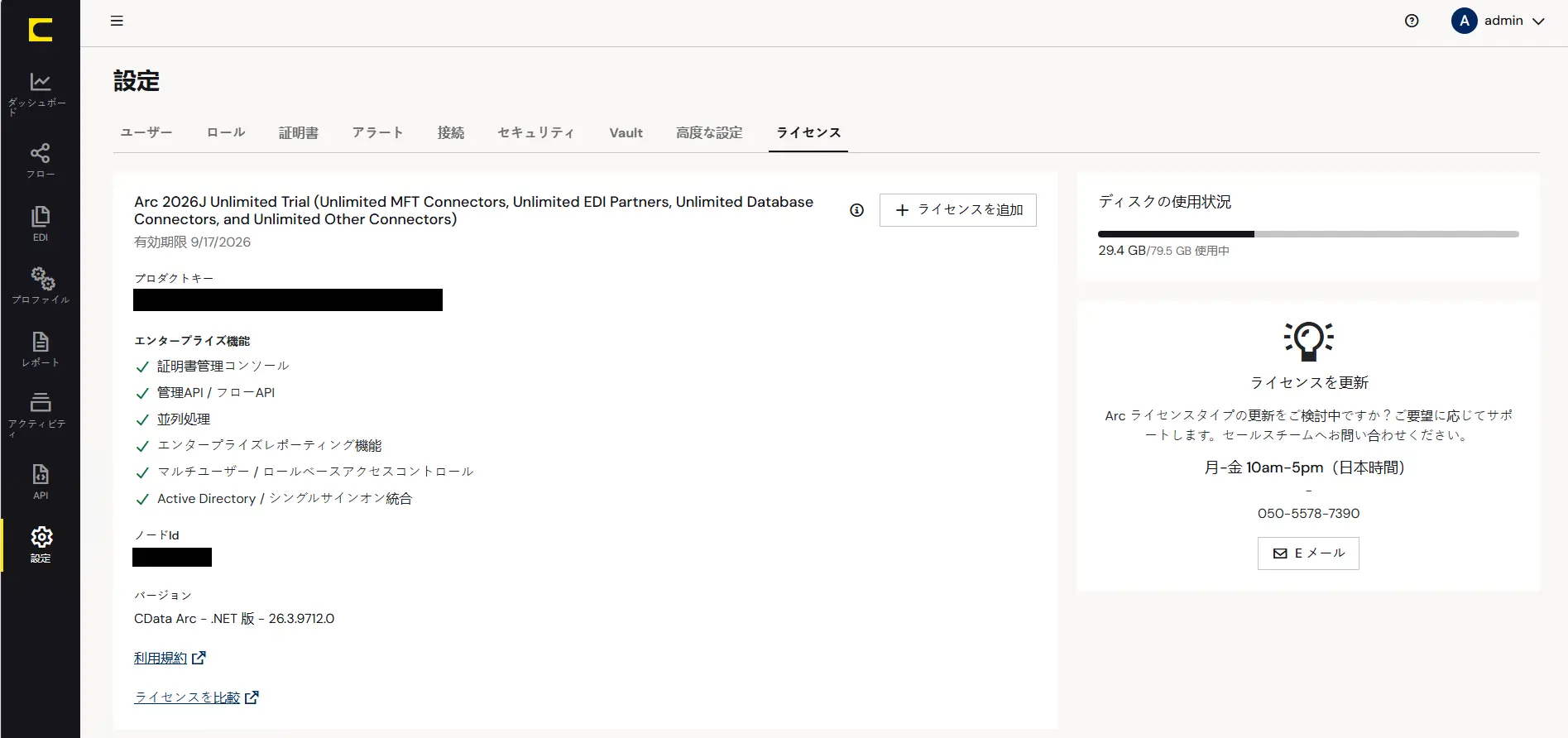This screenshot has width=1568, height=738.
Task: Select the セキュリティ tab
Action: [x=536, y=132]
